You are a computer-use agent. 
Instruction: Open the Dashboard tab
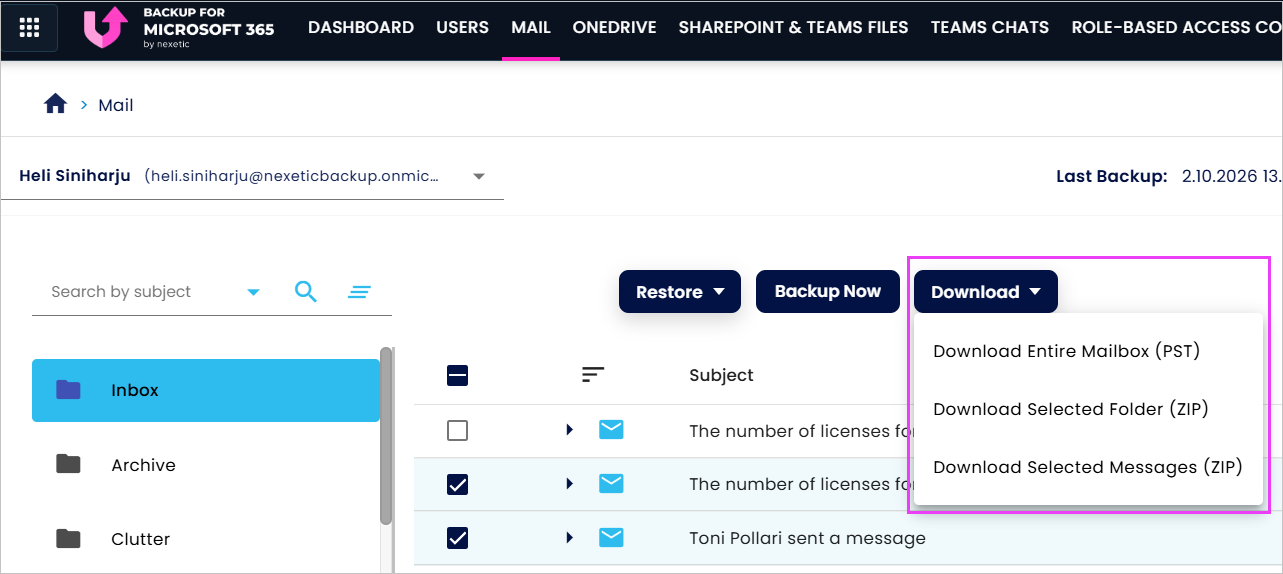(x=361, y=28)
